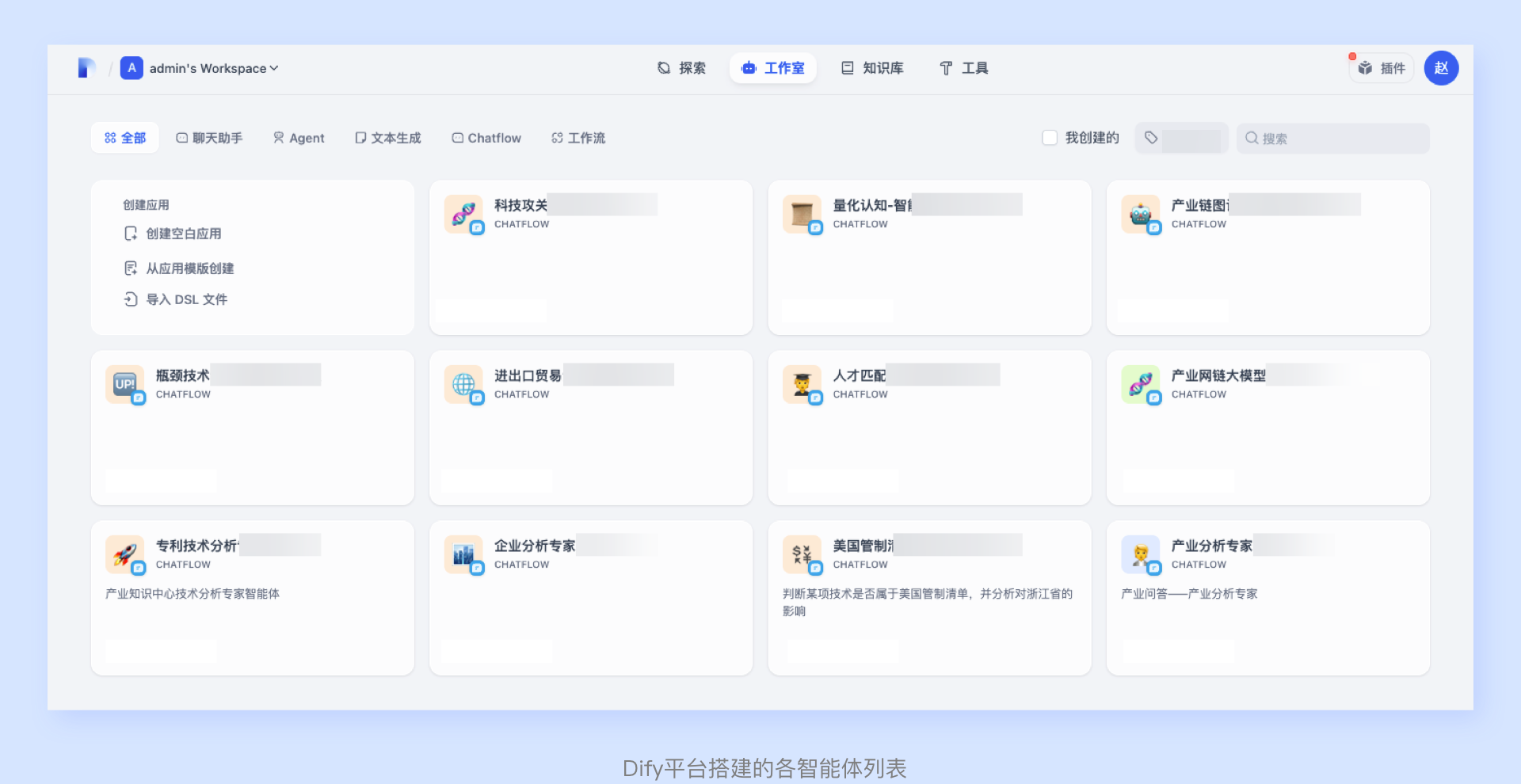Open the 人才匹配 app title

[860, 375]
